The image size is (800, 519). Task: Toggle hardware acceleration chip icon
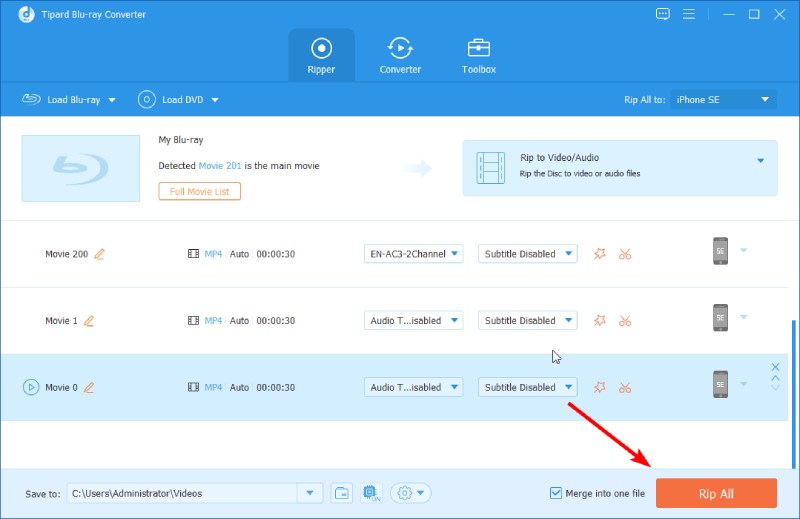(x=371, y=493)
